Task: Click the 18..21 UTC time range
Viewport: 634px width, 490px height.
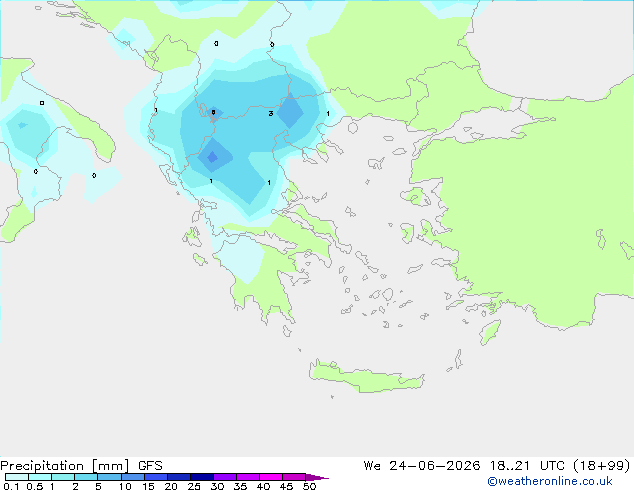Action: pyautogui.click(x=528, y=466)
